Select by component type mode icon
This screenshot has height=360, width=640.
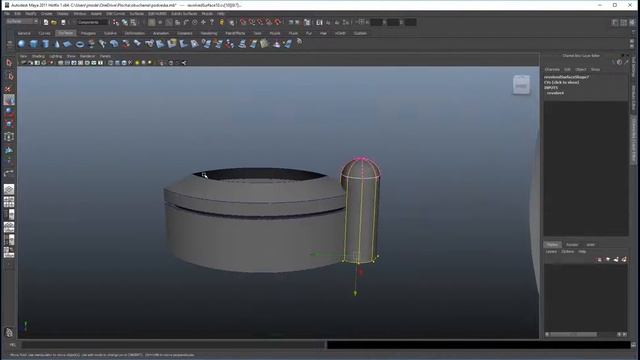click(133, 22)
